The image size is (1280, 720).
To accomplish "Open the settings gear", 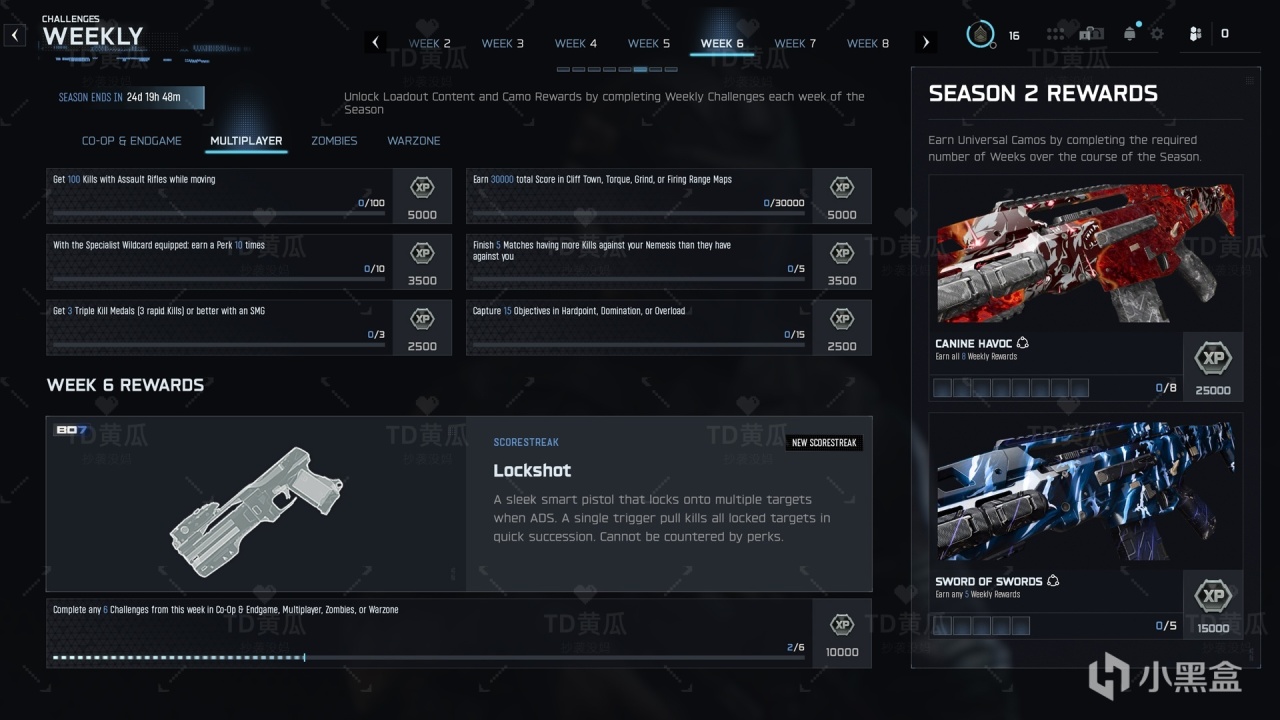I will [1157, 34].
